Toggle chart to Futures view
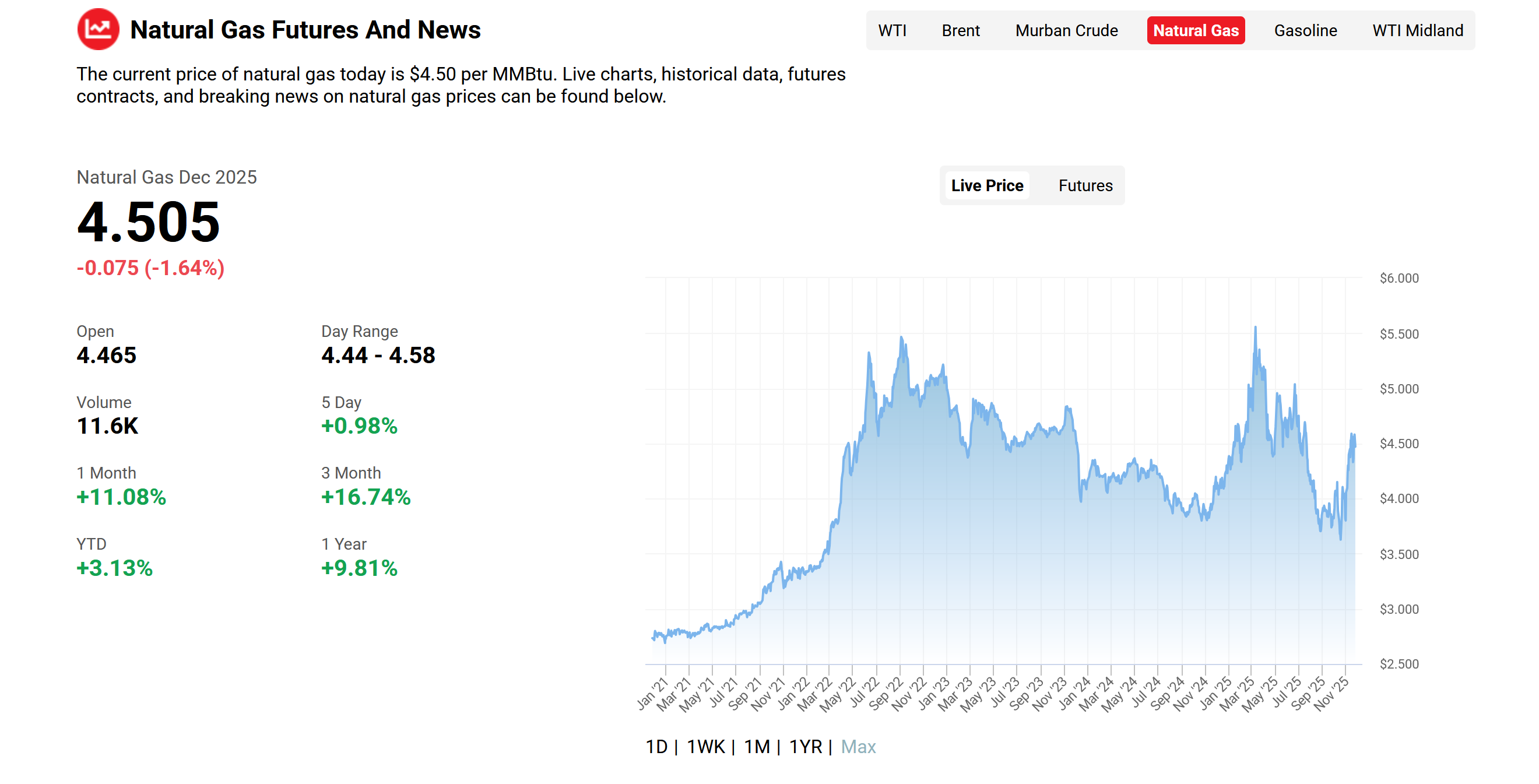The image size is (1539, 784). [x=1085, y=185]
